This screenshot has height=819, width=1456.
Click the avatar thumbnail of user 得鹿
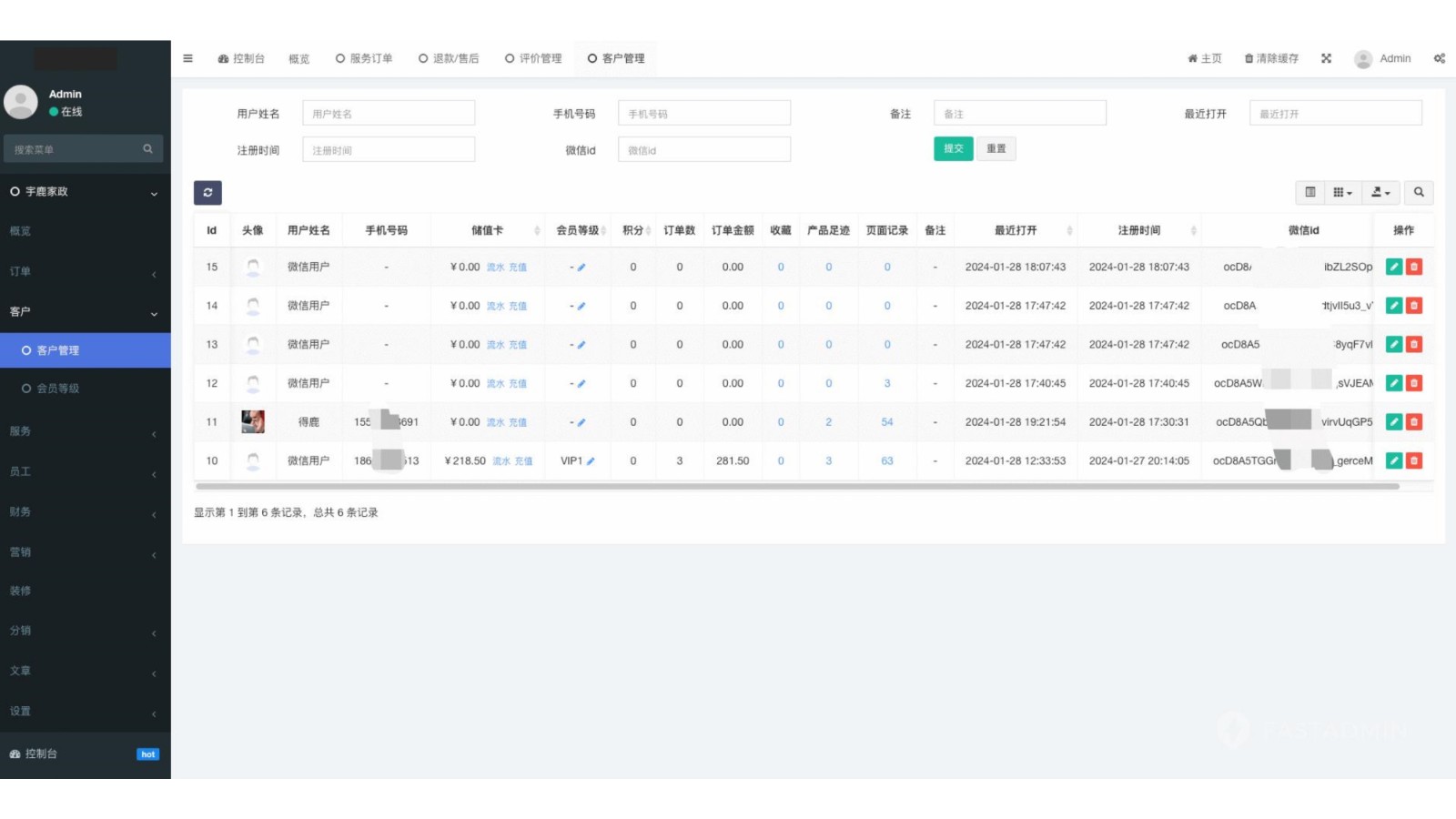(x=253, y=421)
